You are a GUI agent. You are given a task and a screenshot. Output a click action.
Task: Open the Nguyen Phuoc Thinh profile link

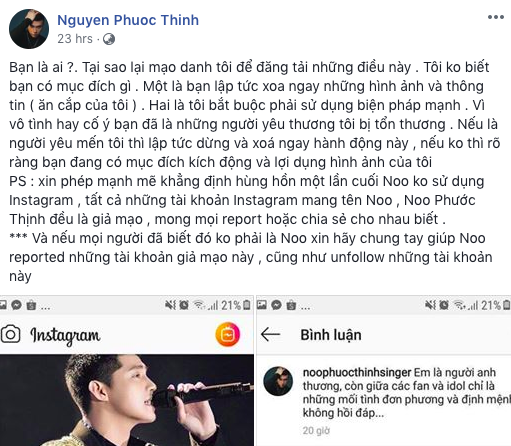pyautogui.click(x=128, y=20)
